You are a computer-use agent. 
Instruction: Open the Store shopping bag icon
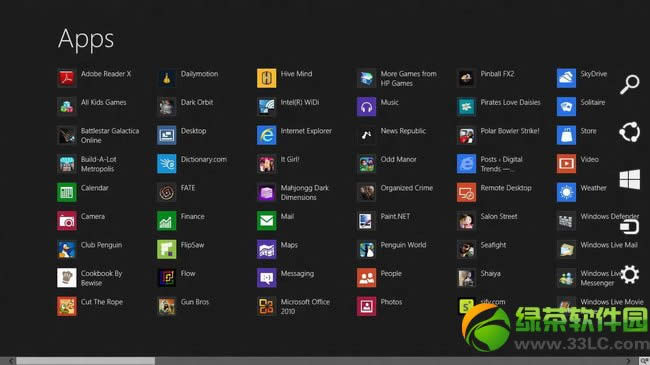pyautogui.click(x=566, y=135)
